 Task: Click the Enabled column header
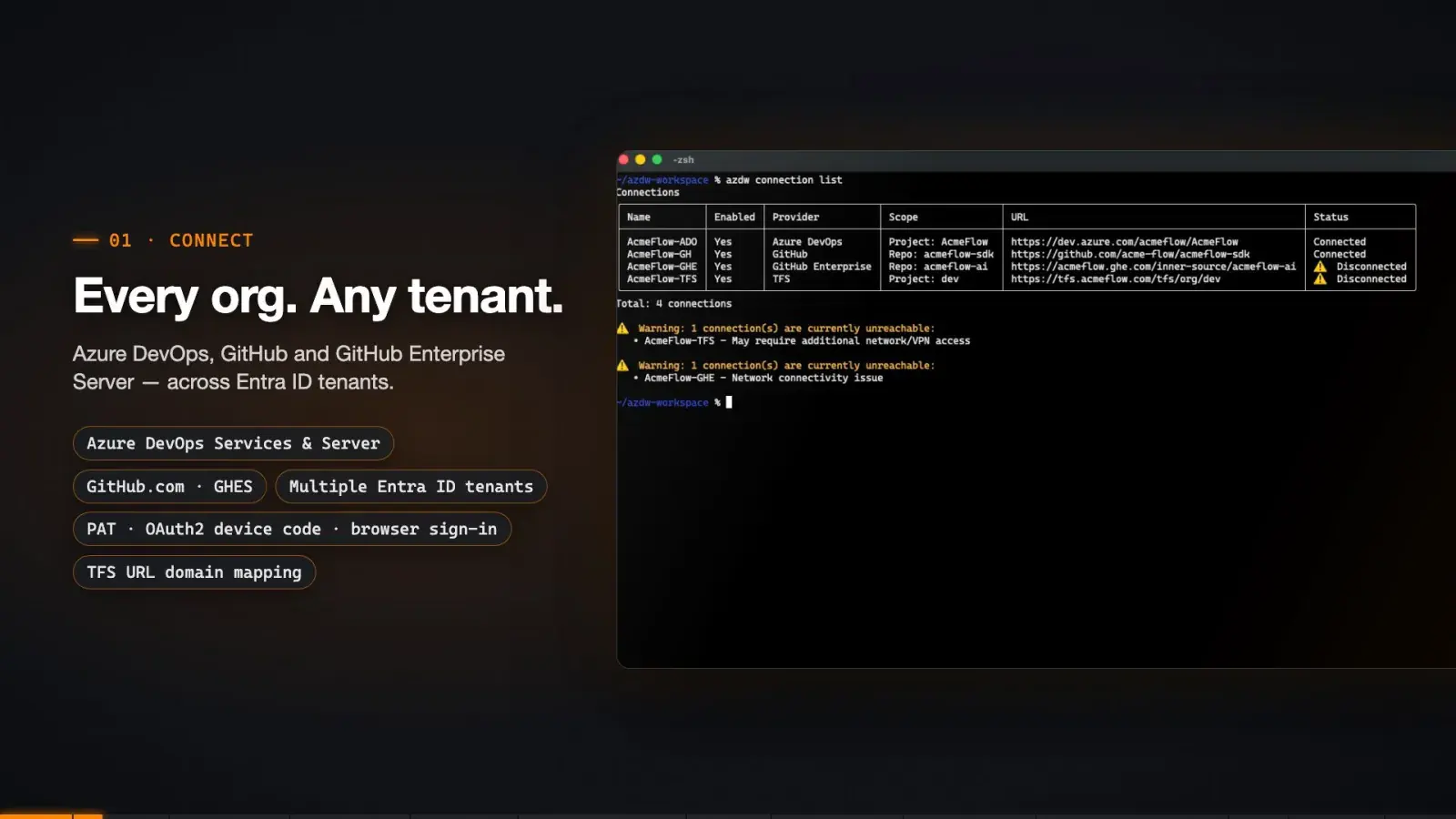click(734, 217)
